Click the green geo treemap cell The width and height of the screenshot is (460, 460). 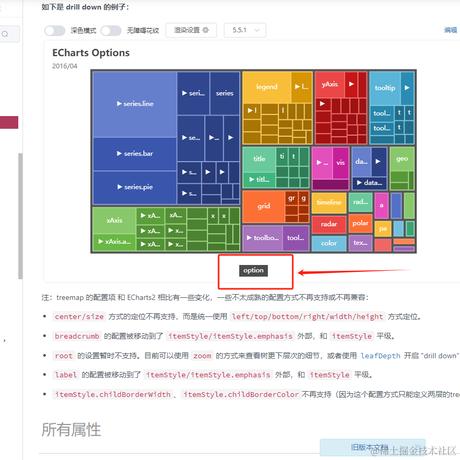(x=402, y=159)
